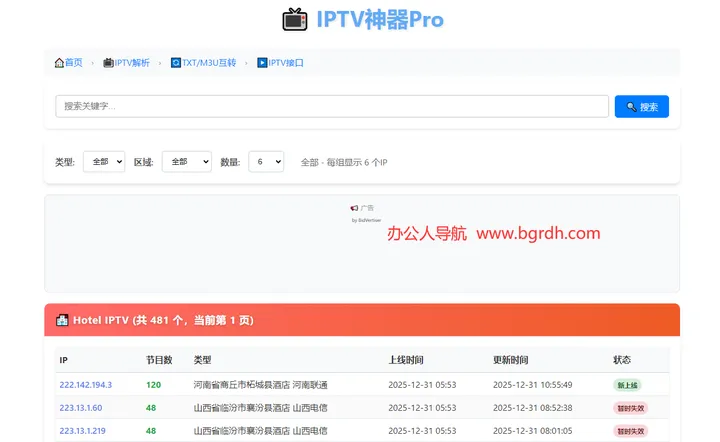
Task: Click the TV icon beside IPTV解析
Action: click(x=108, y=62)
